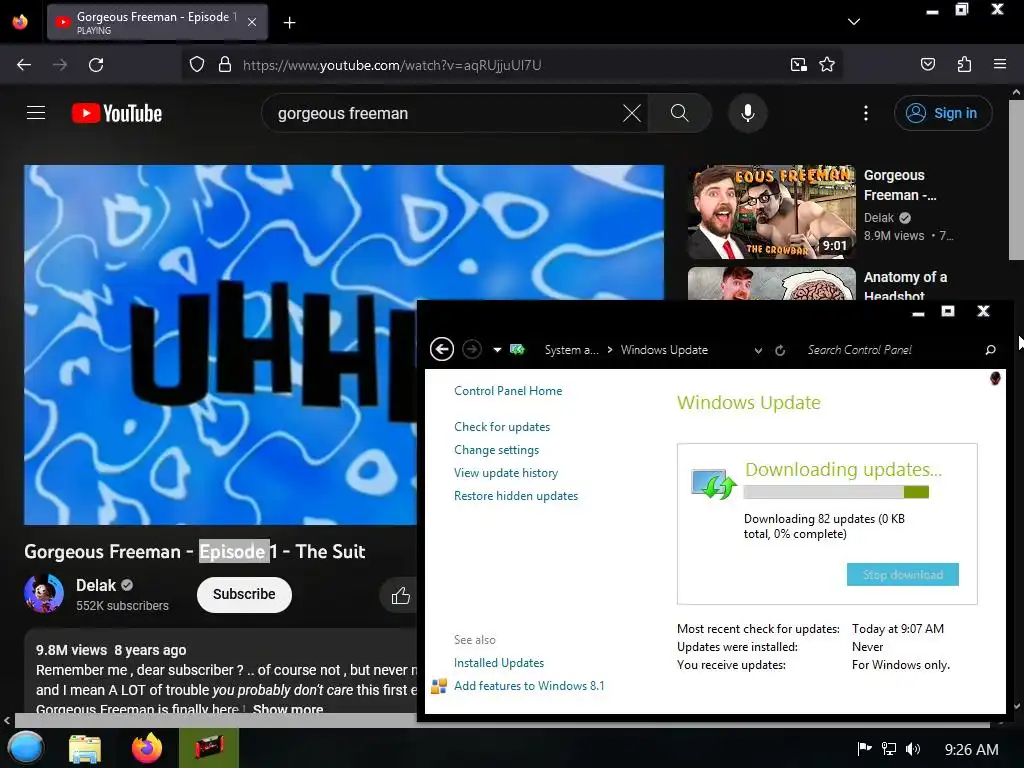The width and height of the screenshot is (1024, 768).
Task: Click the Start orb button
Action: tap(25, 748)
